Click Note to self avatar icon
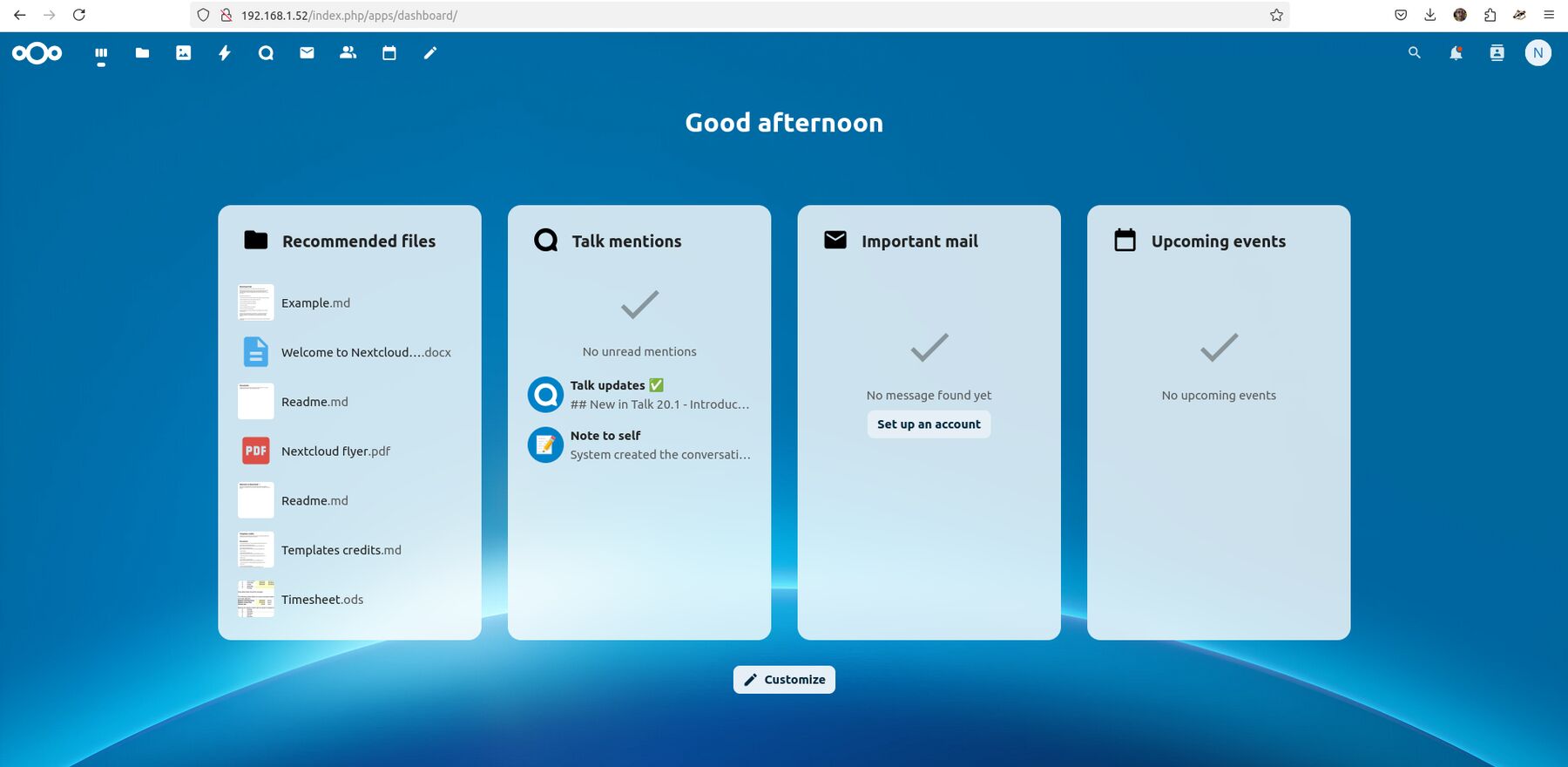 click(545, 445)
